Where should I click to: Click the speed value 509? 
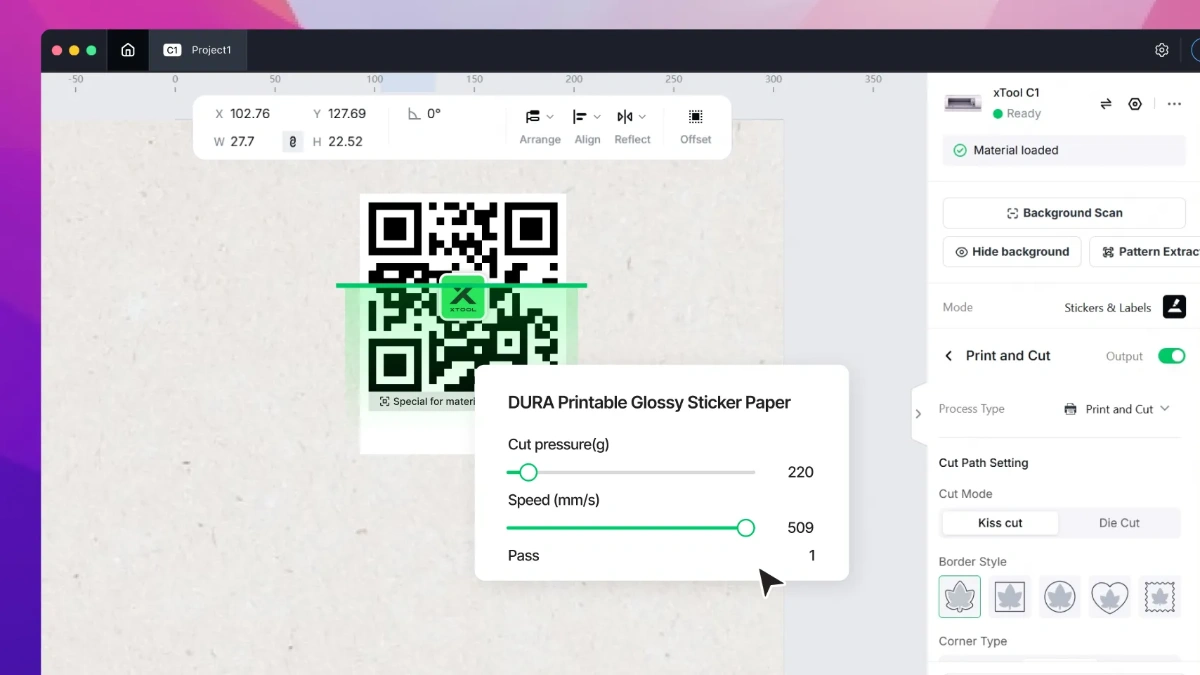tap(801, 528)
